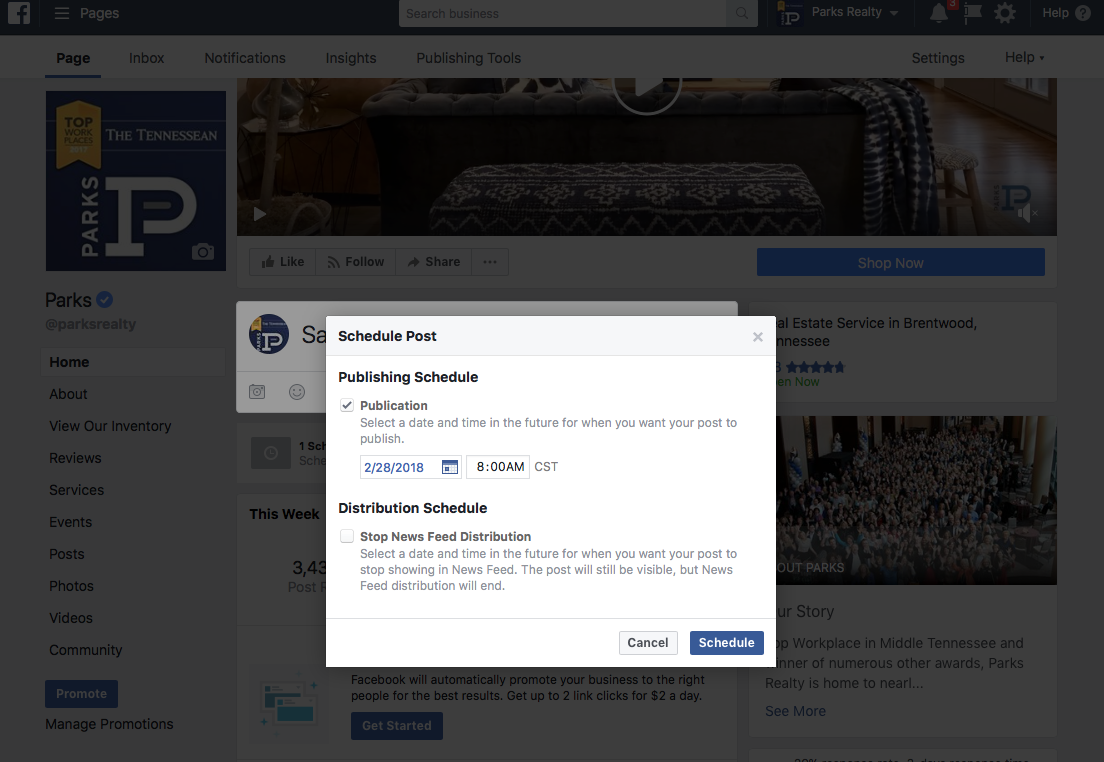This screenshot has height=762, width=1104.
Task: Click the Schedule button
Action: pos(727,643)
